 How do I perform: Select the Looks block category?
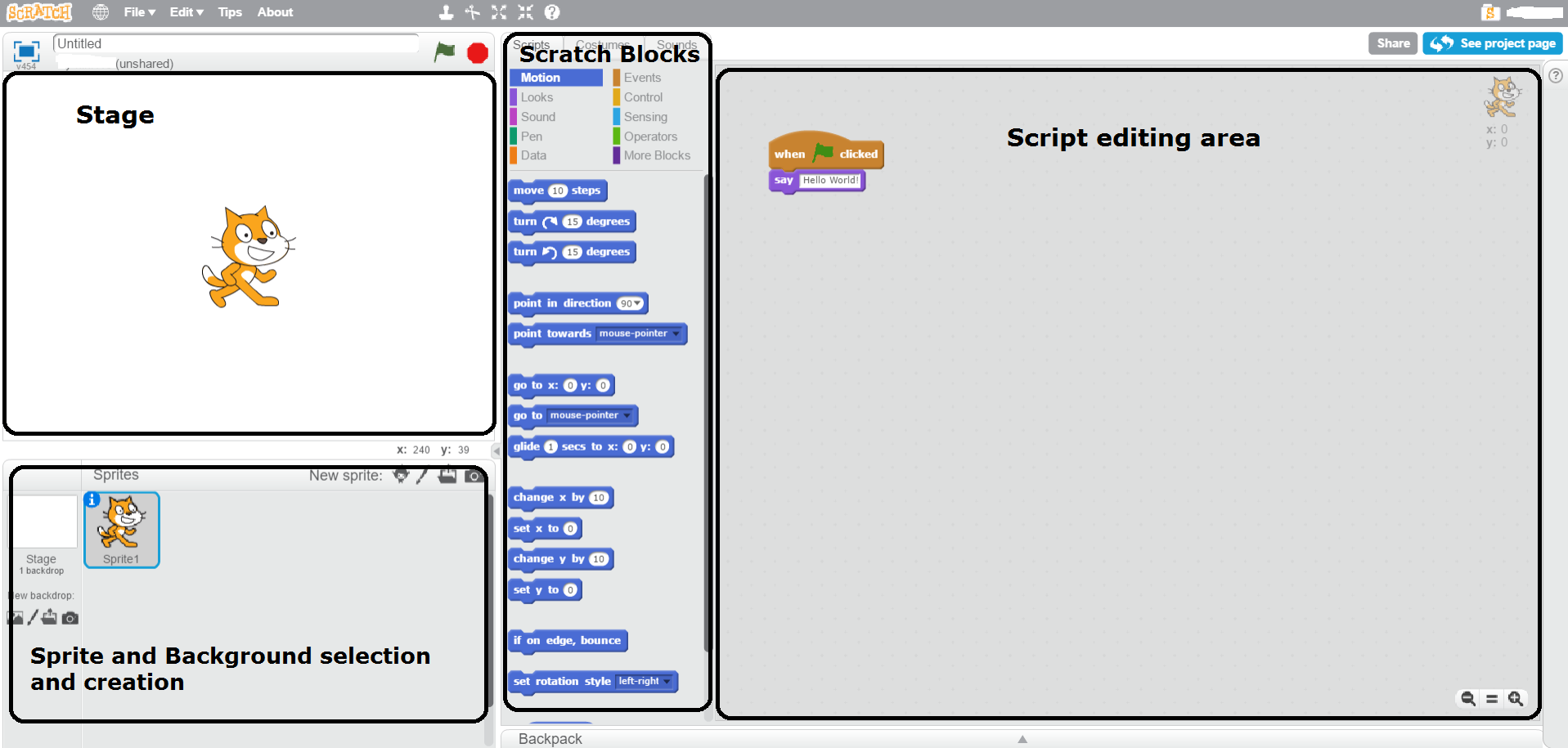[556, 97]
